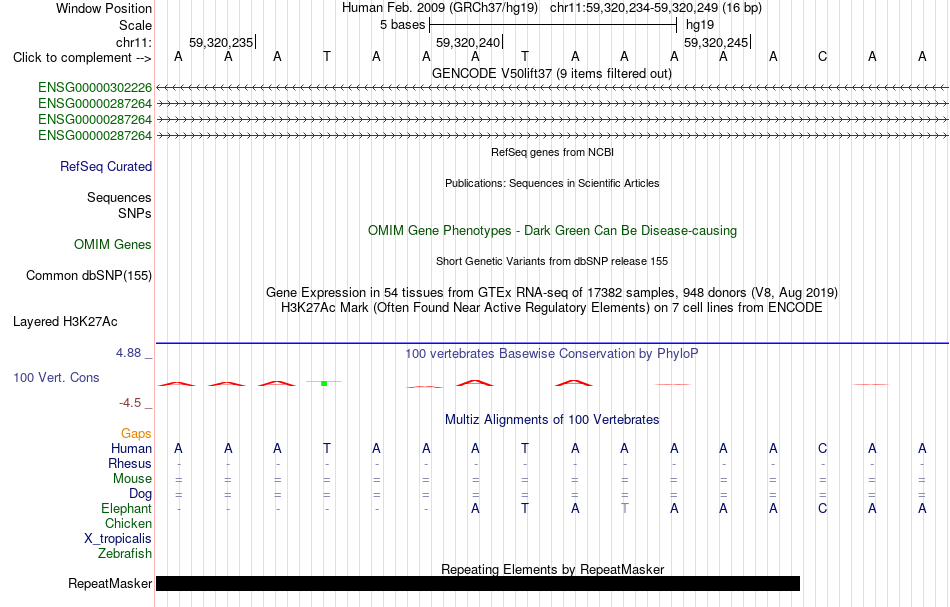Click '100 vertebrates Basewise Conservation by PhyloP' title
Screen dimensions: 950x607
[x=552, y=354]
